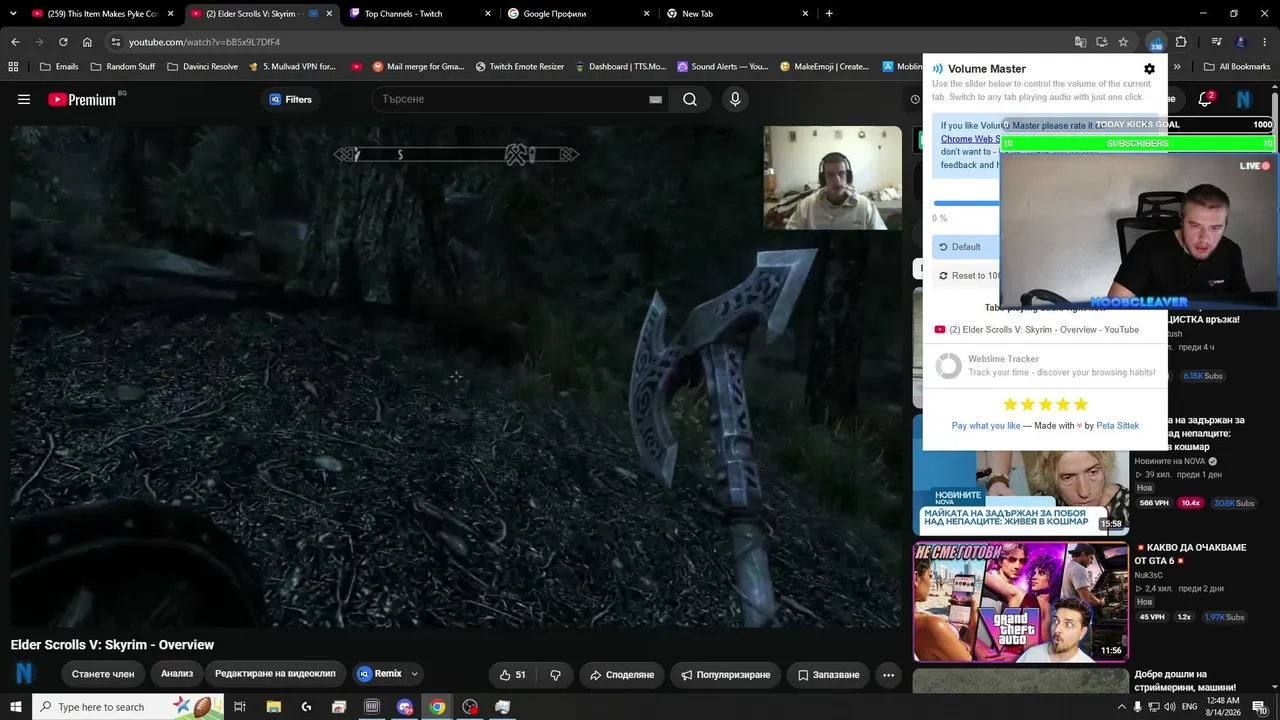Open a new browser tab
Image resolution: width=1280 pixels, height=720 pixels.
tap(829, 14)
